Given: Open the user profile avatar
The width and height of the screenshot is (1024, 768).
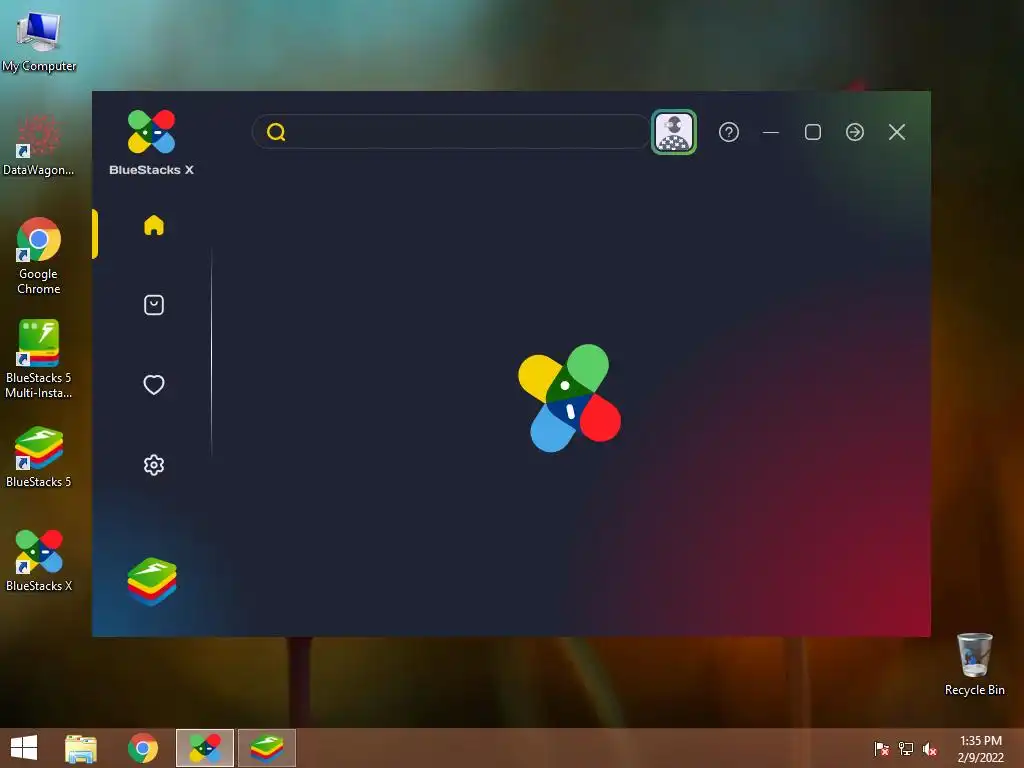Looking at the screenshot, I should coord(674,132).
